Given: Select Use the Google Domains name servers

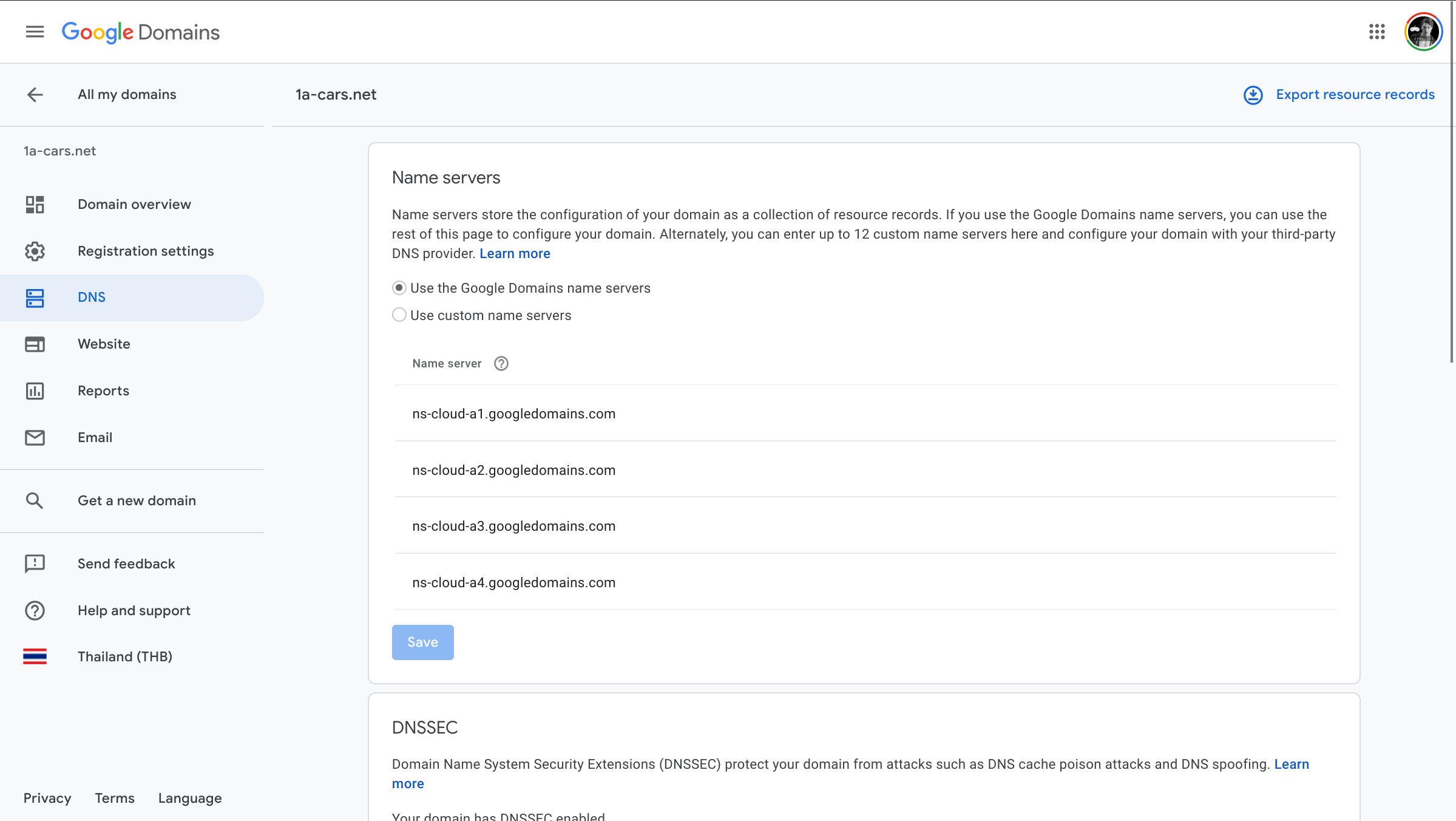Looking at the screenshot, I should [x=399, y=288].
